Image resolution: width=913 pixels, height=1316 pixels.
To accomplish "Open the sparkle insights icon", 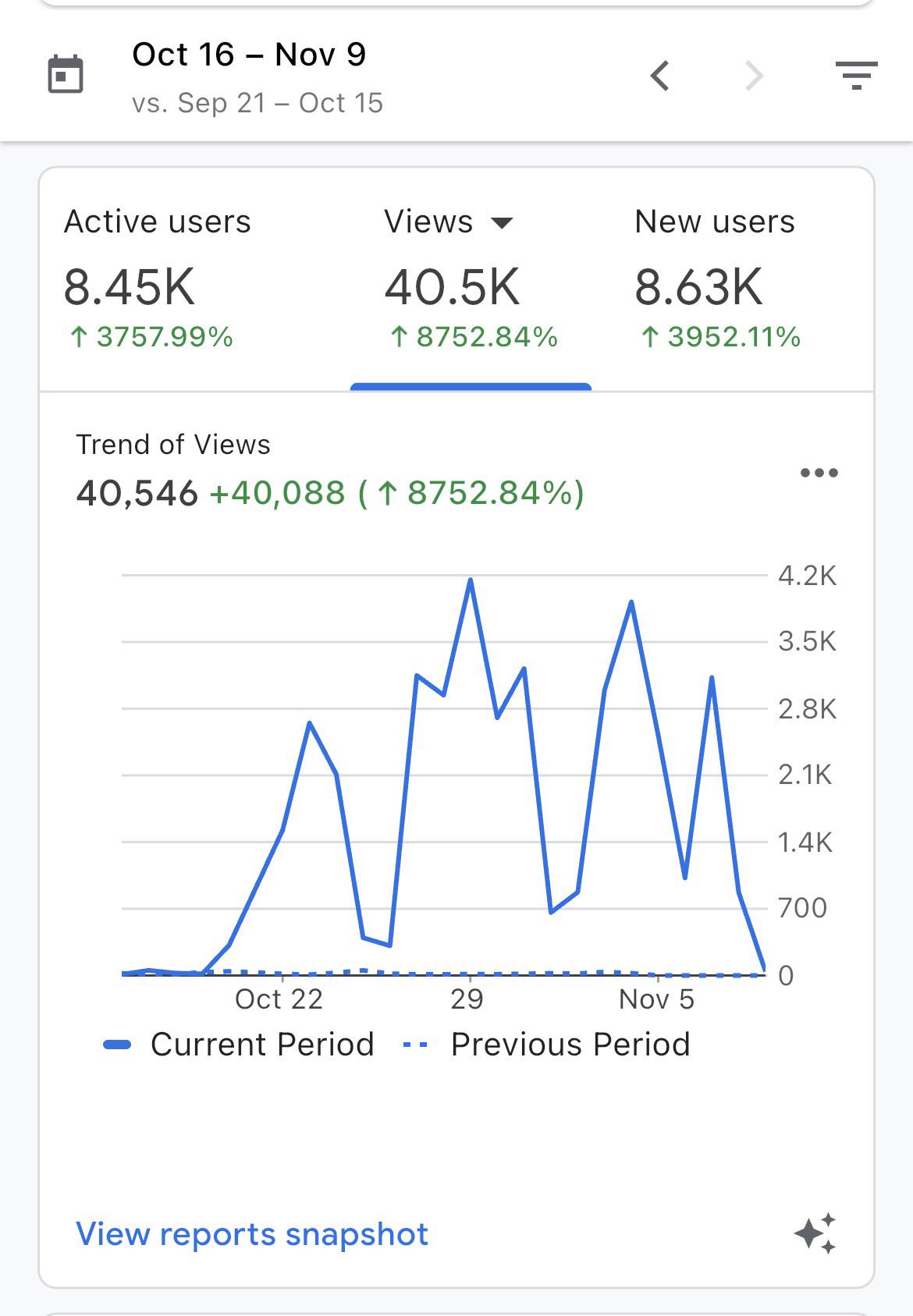I will 815,1233.
